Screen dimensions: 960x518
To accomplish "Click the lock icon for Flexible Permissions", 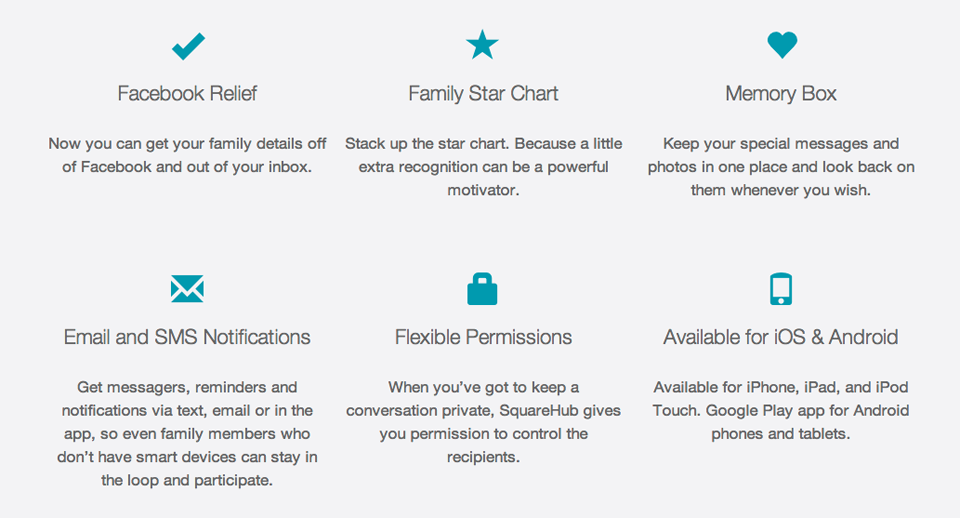I will pos(482,289).
